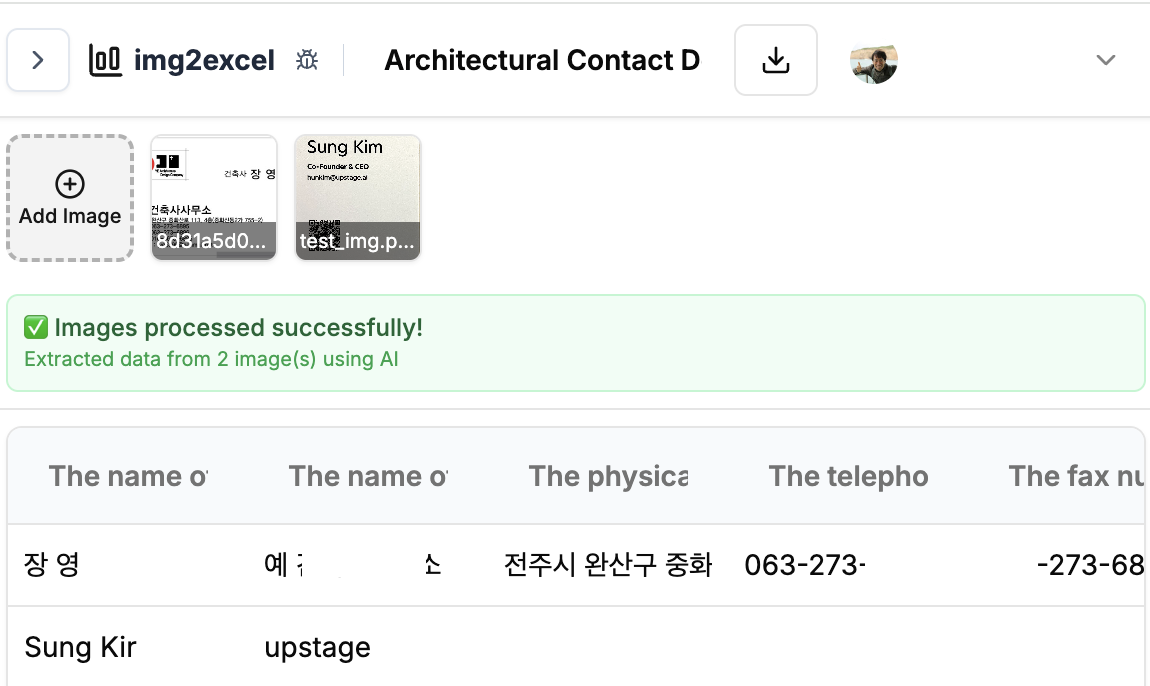1150x686 pixels.
Task: Open the user account dropdown chevron
Action: pos(1105,60)
